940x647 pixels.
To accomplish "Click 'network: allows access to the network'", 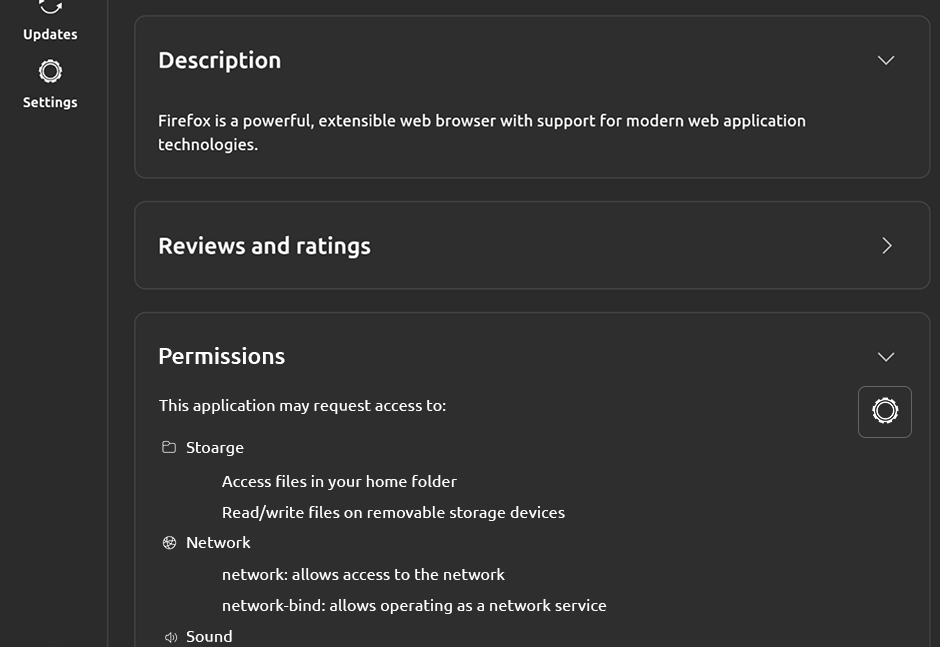I will [x=363, y=574].
